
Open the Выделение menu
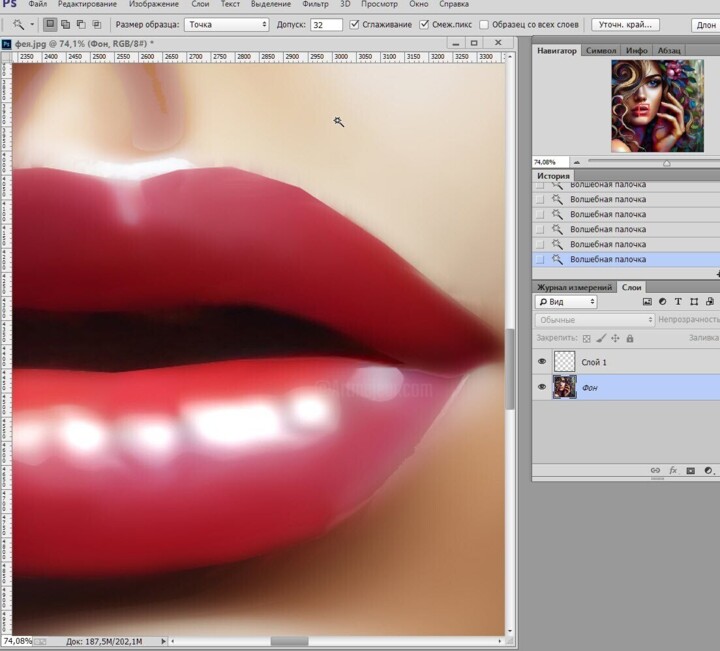point(271,4)
